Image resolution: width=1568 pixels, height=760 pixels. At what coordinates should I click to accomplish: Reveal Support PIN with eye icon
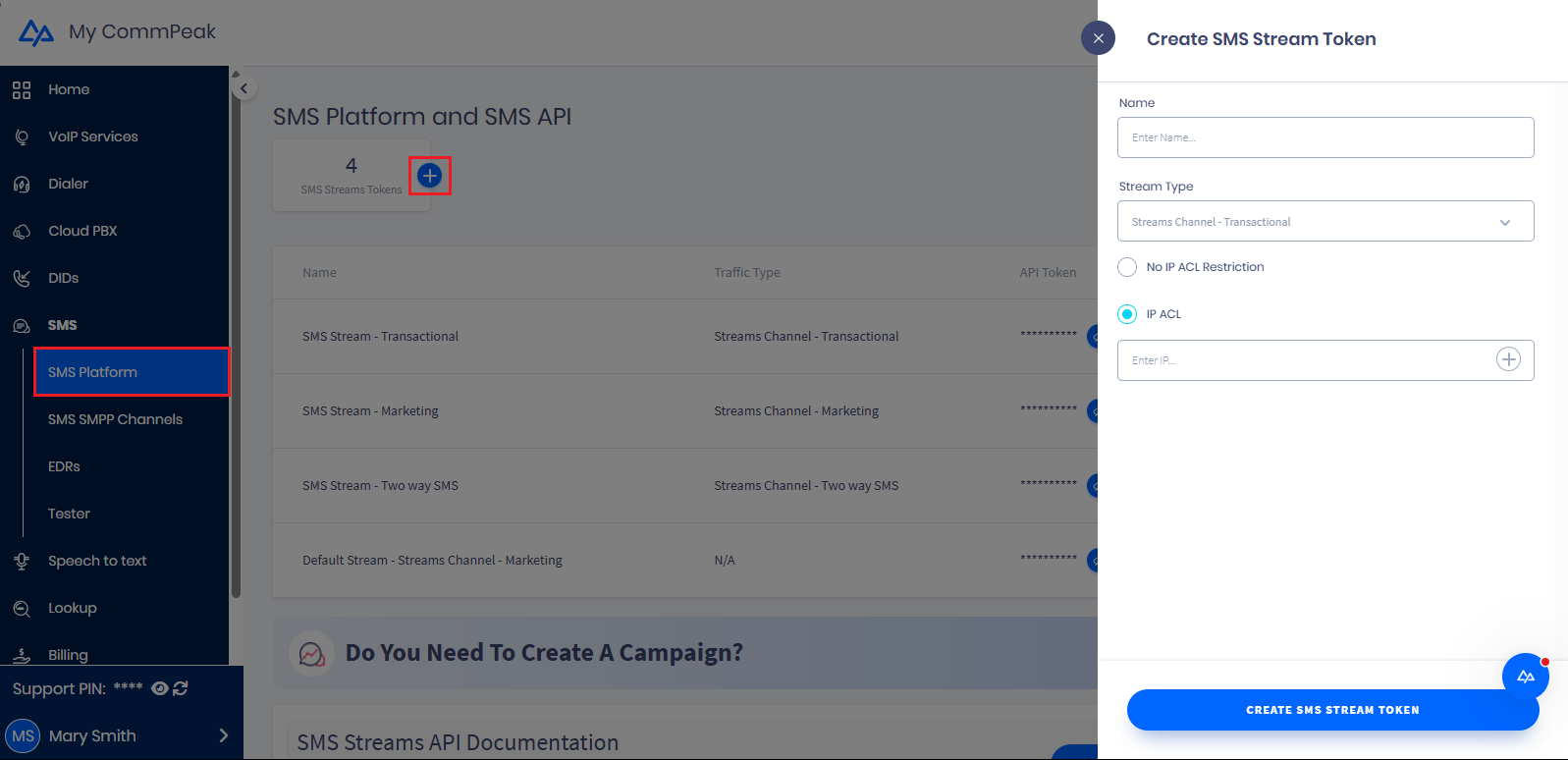click(159, 688)
